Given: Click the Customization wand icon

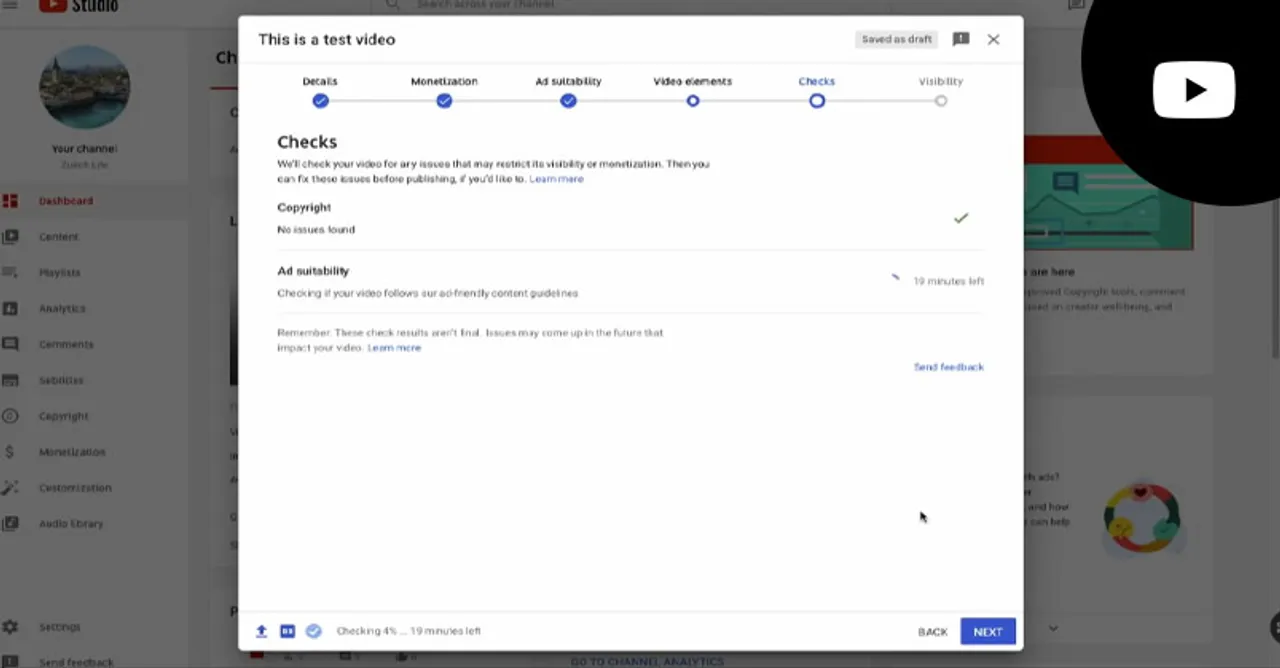Looking at the screenshot, I should (x=10, y=488).
